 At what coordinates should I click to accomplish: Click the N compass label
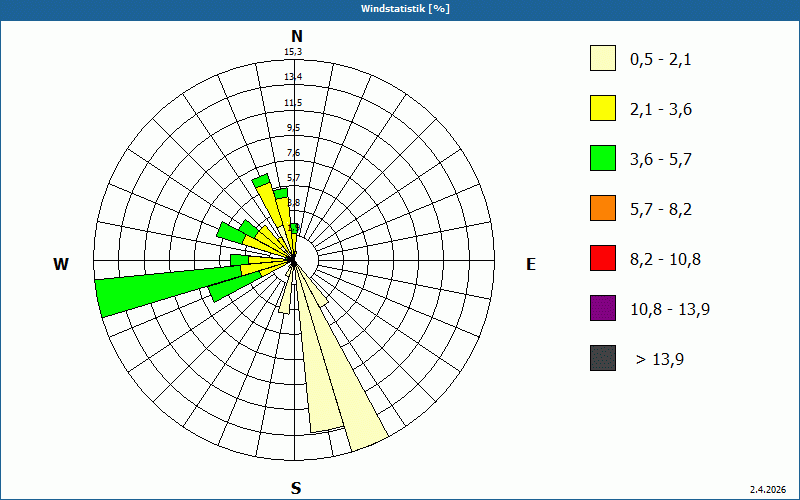(x=296, y=36)
